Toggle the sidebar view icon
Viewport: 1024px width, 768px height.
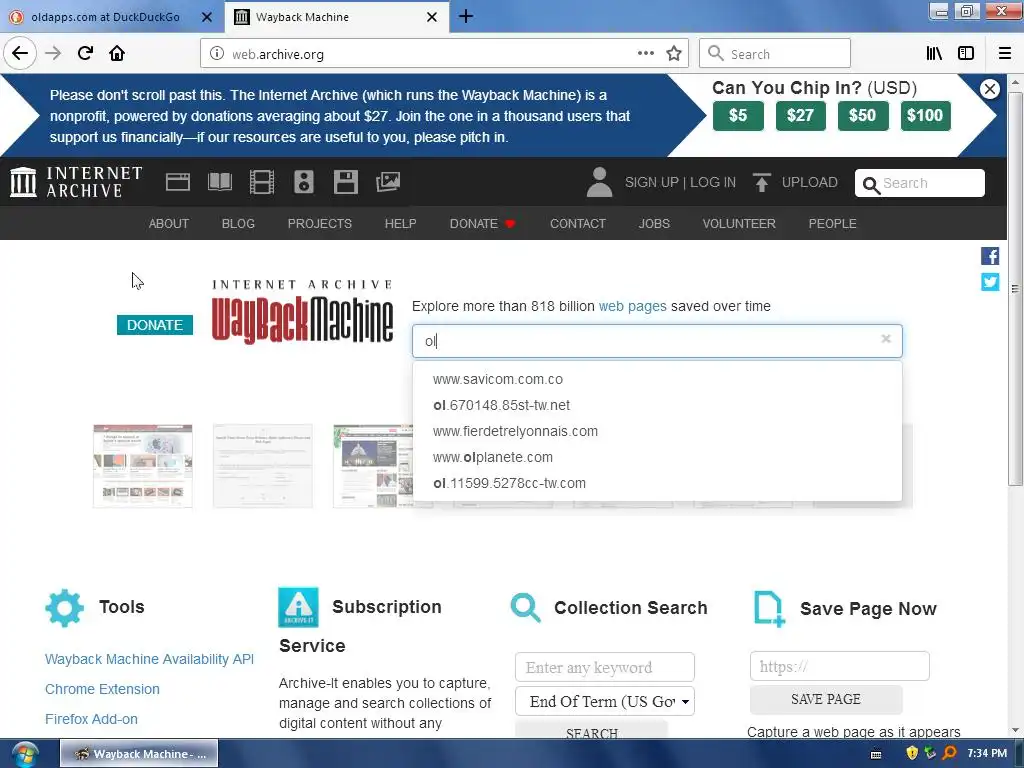[x=966, y=53]
